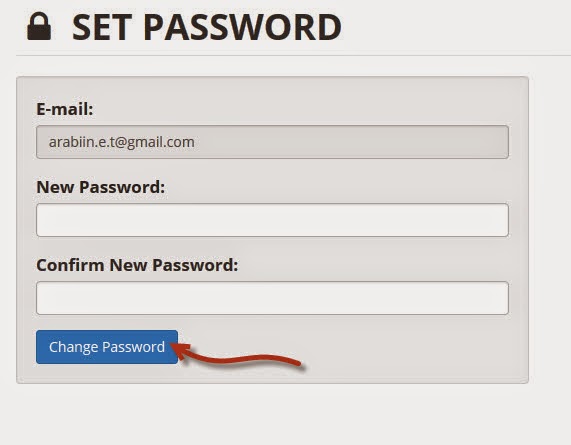
Task: Click the word SET in the page title
Action: (x=102, y=27)
